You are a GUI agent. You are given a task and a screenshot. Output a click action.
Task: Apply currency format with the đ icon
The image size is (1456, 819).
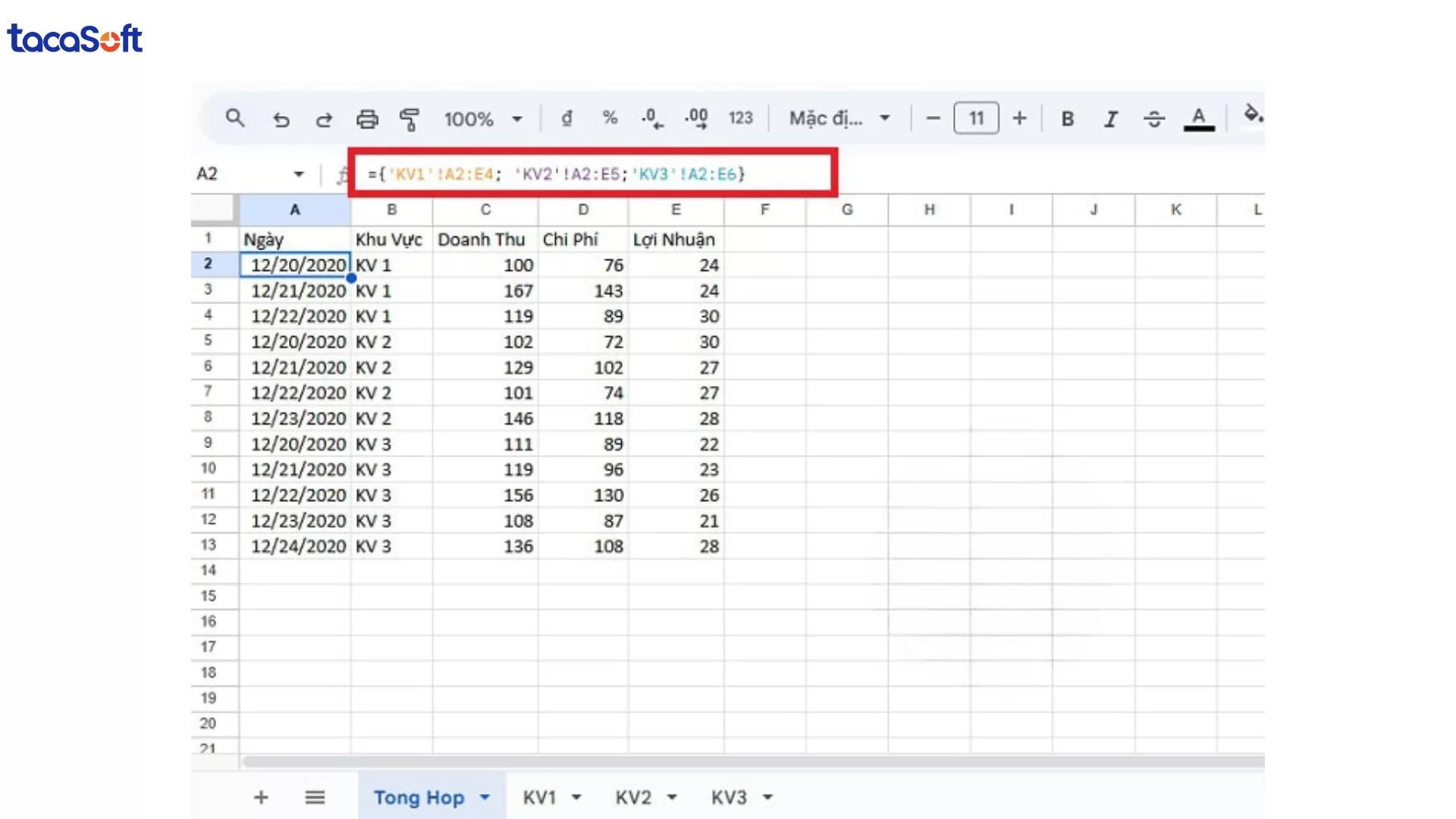566,118
